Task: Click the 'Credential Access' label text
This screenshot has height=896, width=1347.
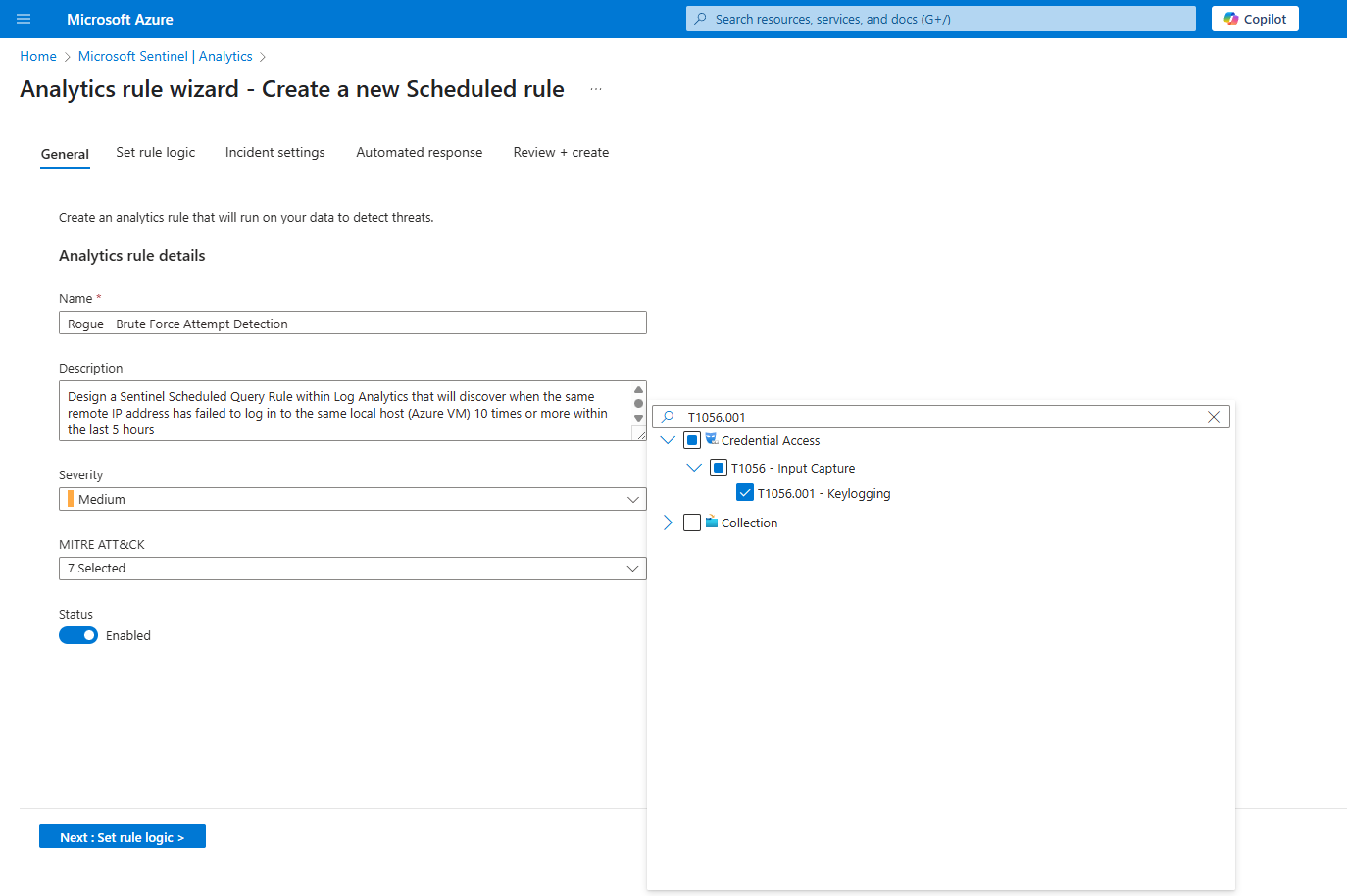Action: pyautogui.click(x=771, y=440)
